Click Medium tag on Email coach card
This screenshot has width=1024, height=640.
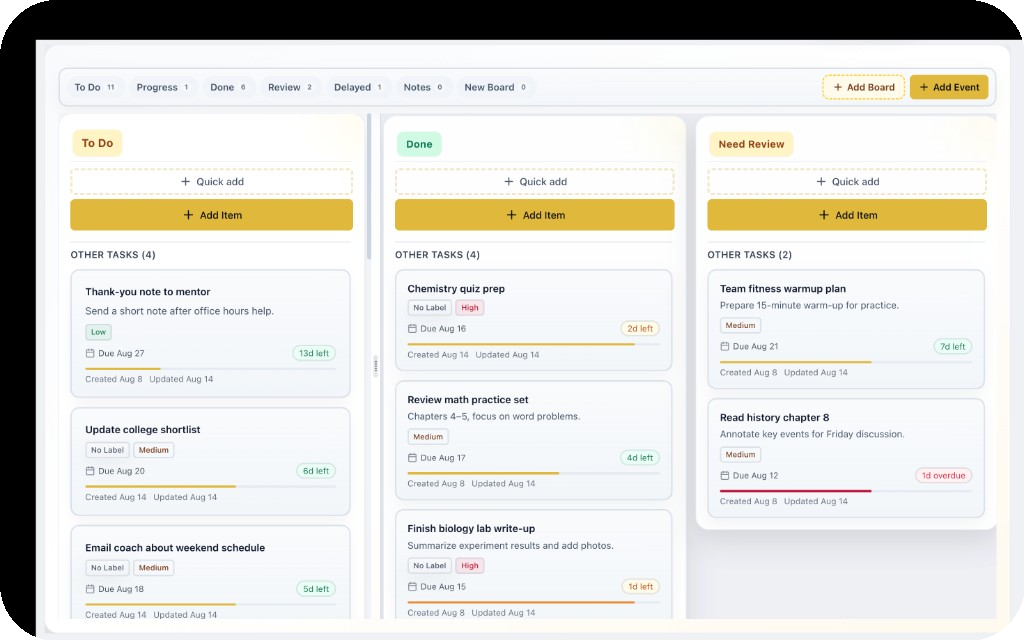(x=153, y=568)
